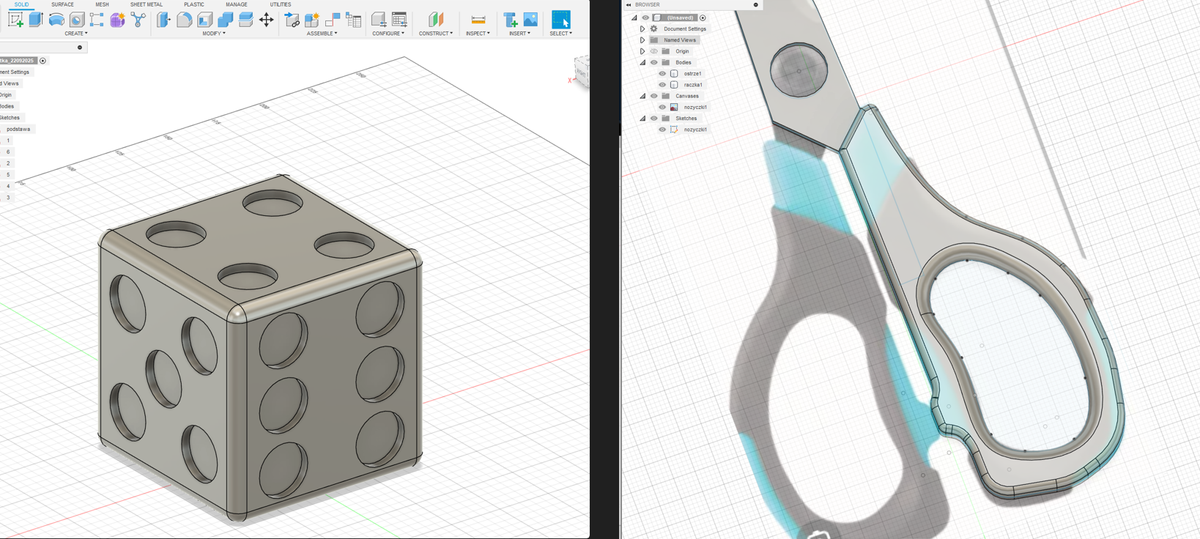Activate the Move/Copy arrows tool
Viewport: 1200px width, 539px height.
(266, 19)
